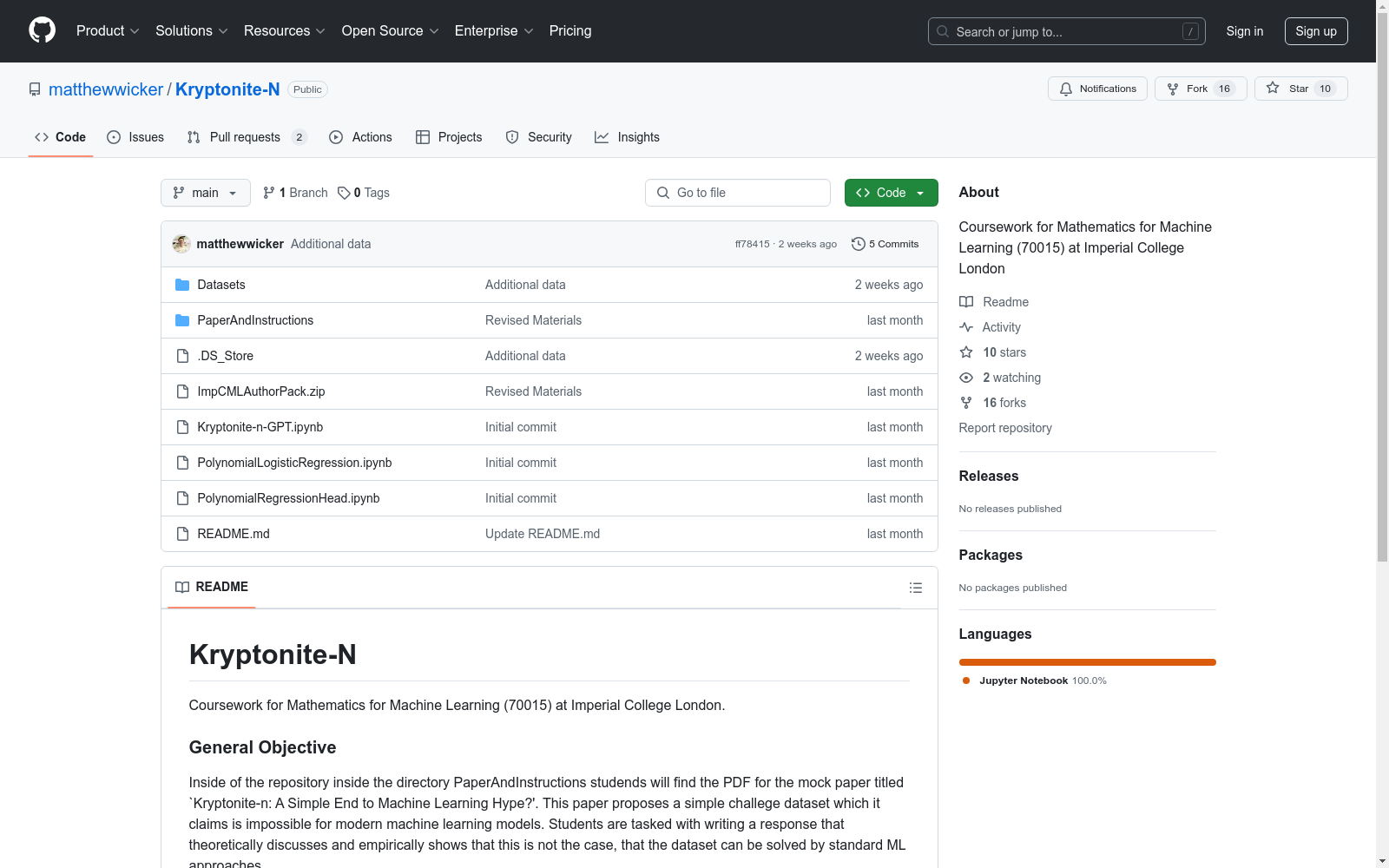Image resolution: width=1389 pixels, height=868 pixels.
Task: Switch to the Insights tab
Action: click(x=627, y=137)
